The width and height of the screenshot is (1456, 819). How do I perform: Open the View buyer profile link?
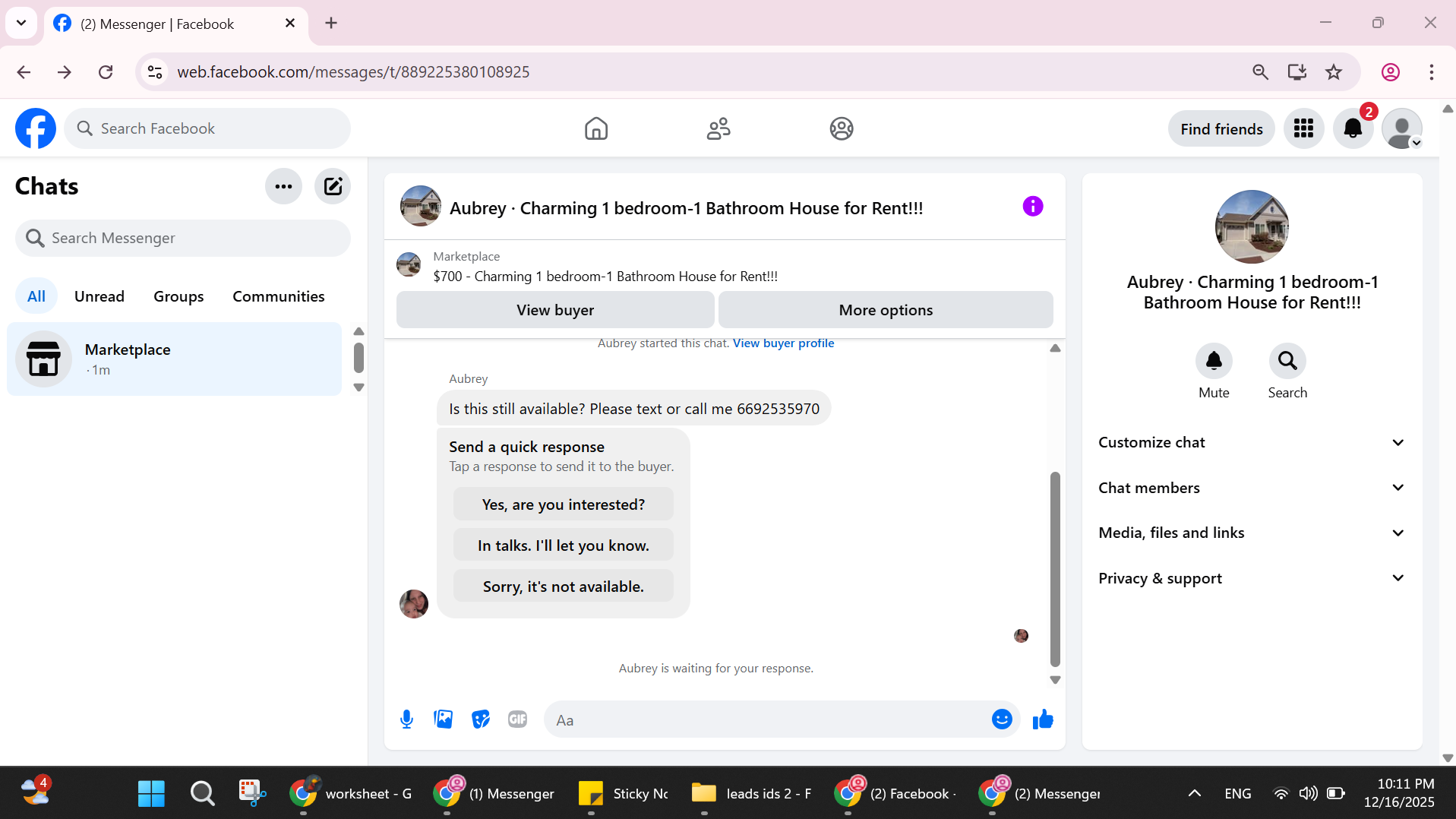[783, 343]
